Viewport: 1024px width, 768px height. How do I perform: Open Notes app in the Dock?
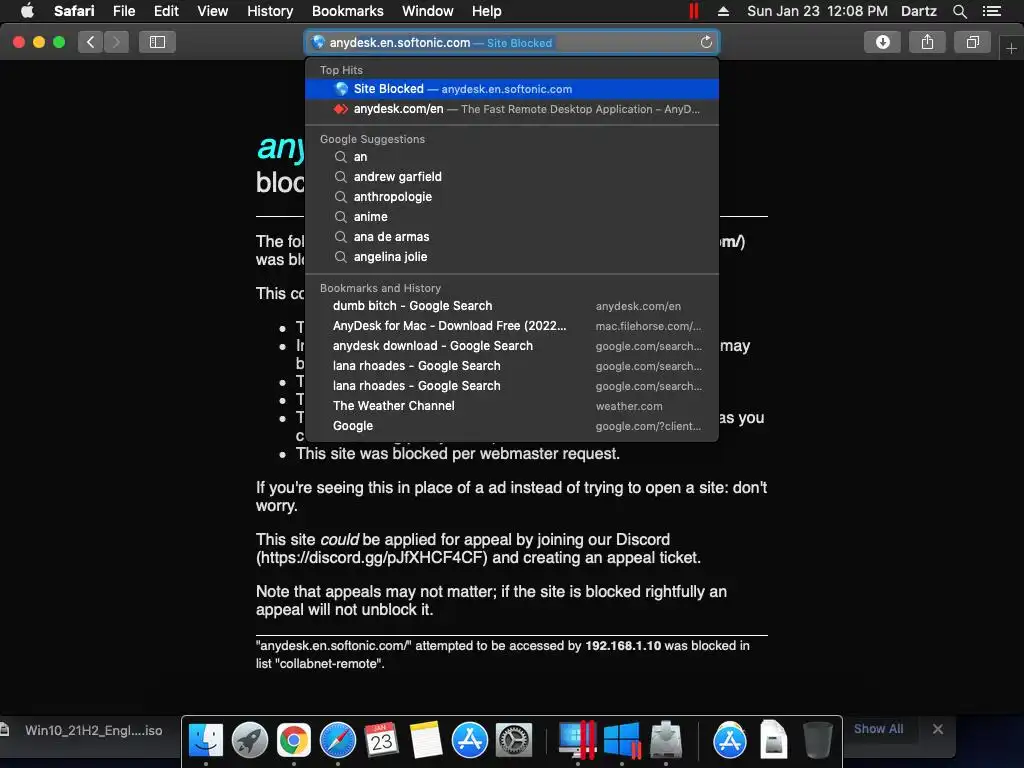pyautogui.click(x=426, y=741)
